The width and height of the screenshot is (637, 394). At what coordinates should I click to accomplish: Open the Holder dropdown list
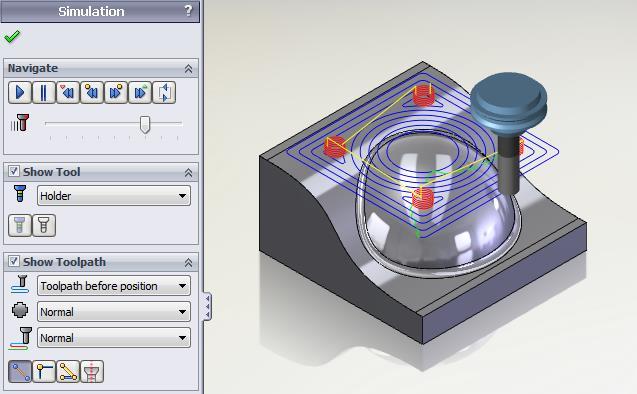114,196
